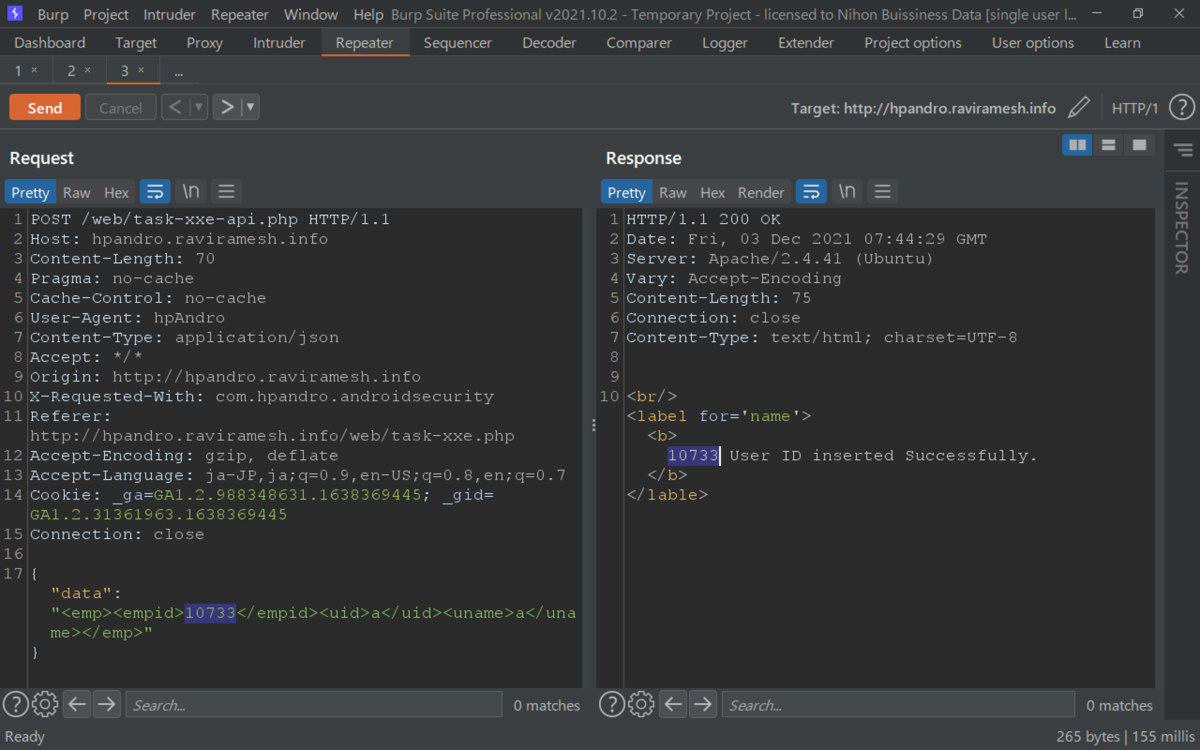Click the Cancel button
The height and width of the screenshot is (750, 1200).
121,108
